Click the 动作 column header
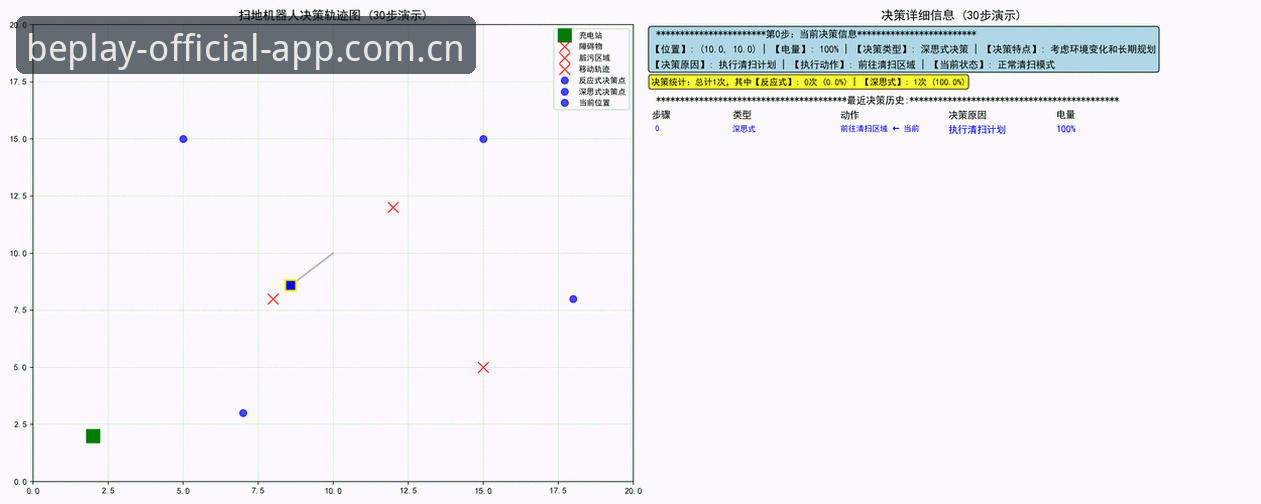The width and height of the screenshot is (1261, 504). [850, 115]
